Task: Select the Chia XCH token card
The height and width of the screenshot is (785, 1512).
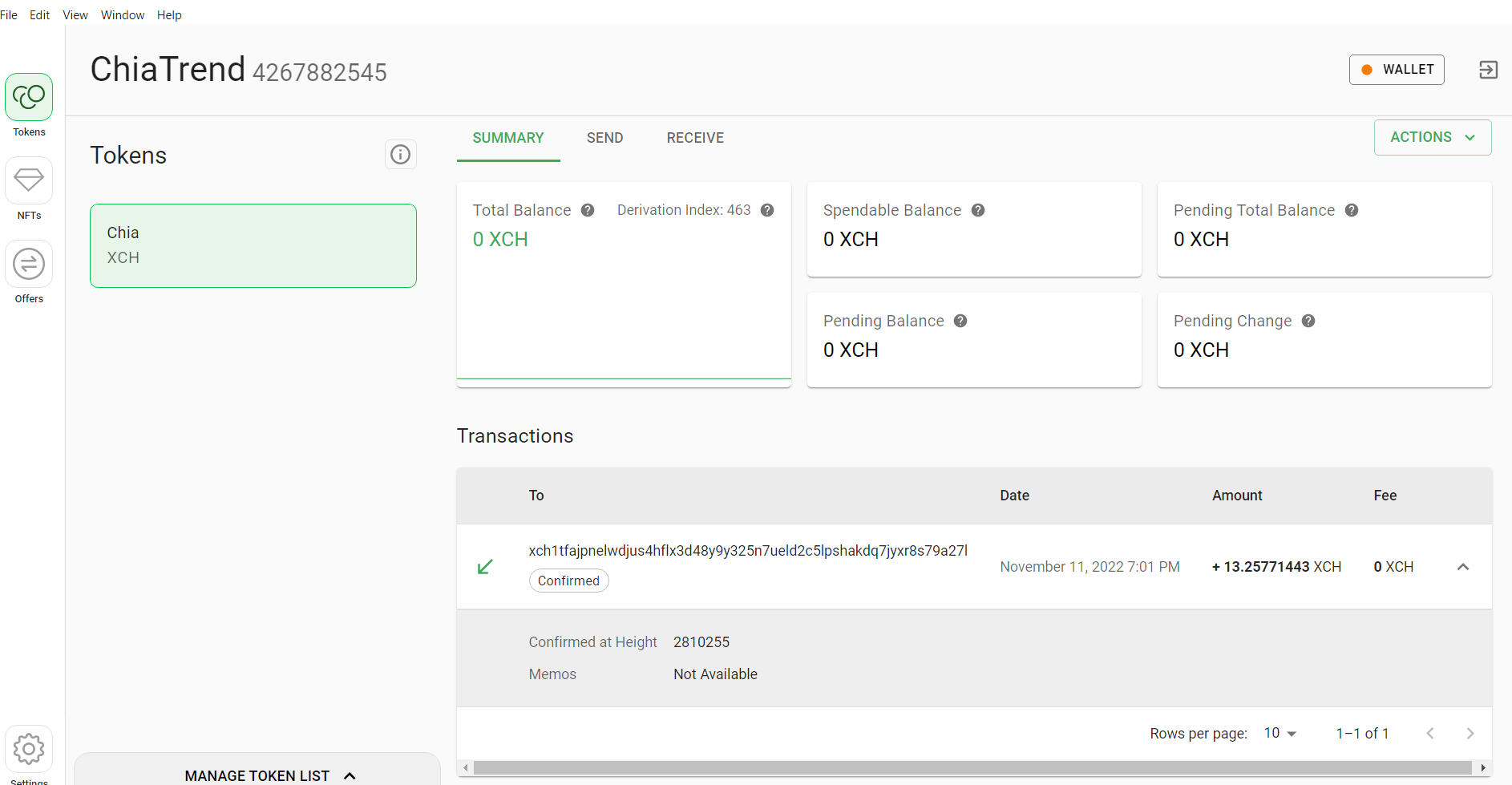Action: [253, 245]
